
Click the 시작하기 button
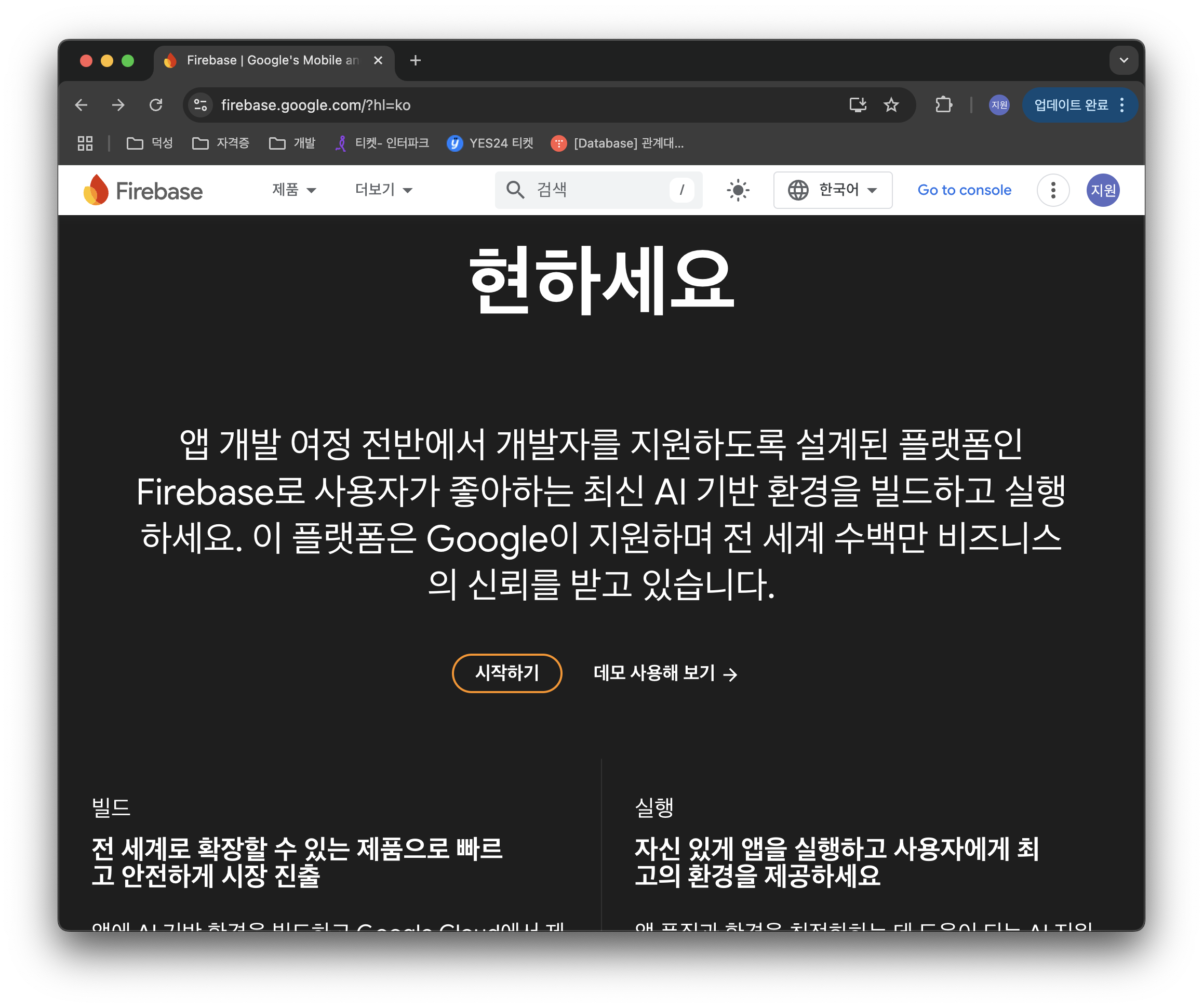(x=506, y=673)
